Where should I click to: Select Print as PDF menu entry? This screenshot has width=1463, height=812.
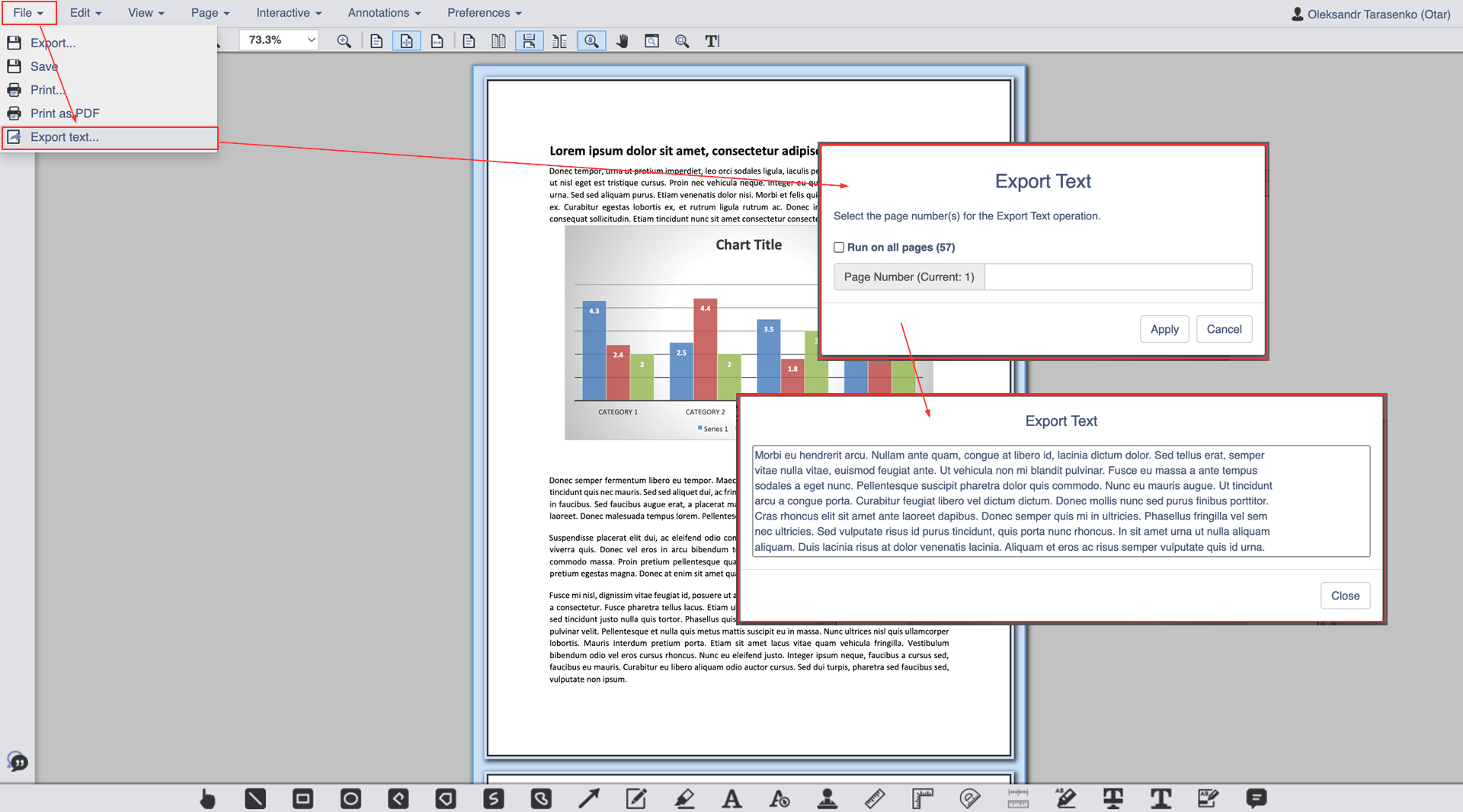[65, 113]
